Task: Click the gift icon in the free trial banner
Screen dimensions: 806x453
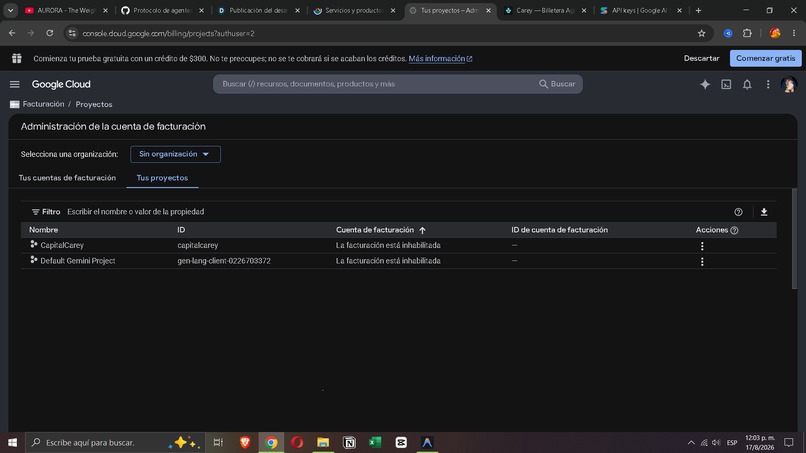Action: (x=16, y=58)
